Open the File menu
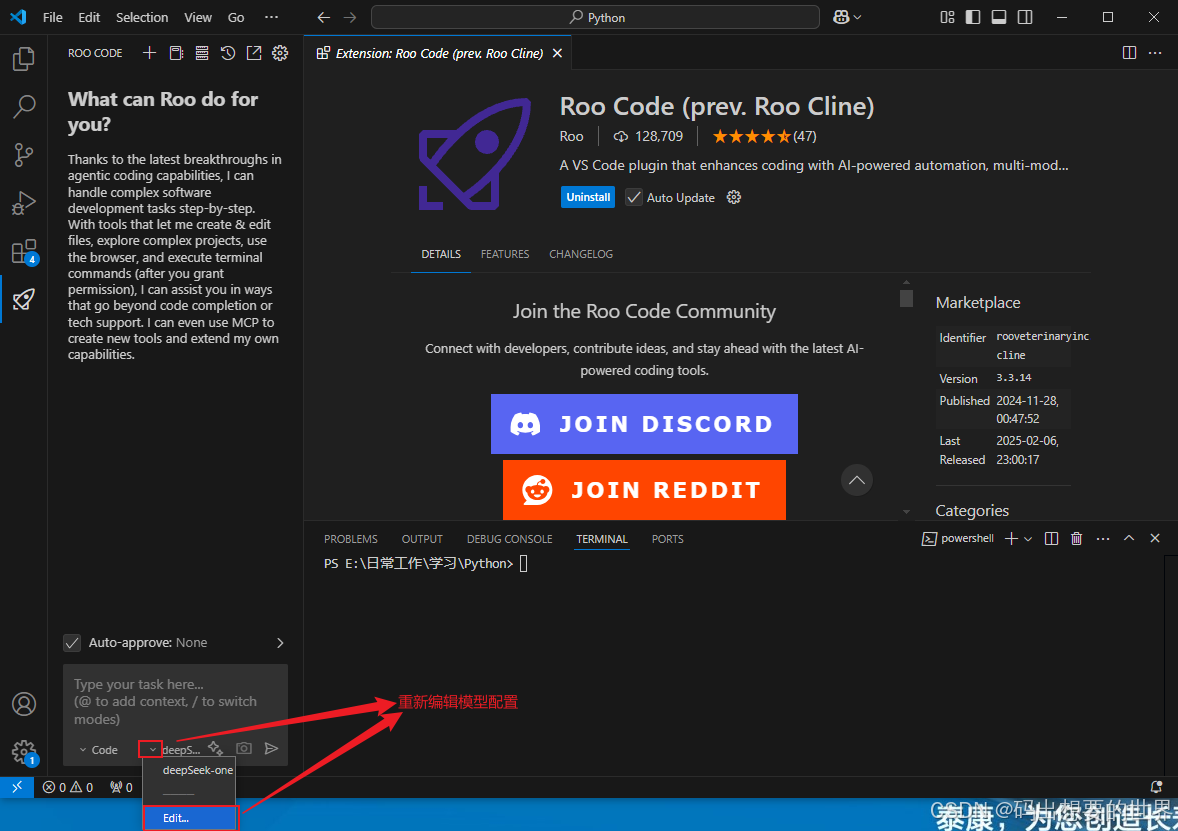The width and height of the screenshot is (1178, 831). click(x=53, y=17)
